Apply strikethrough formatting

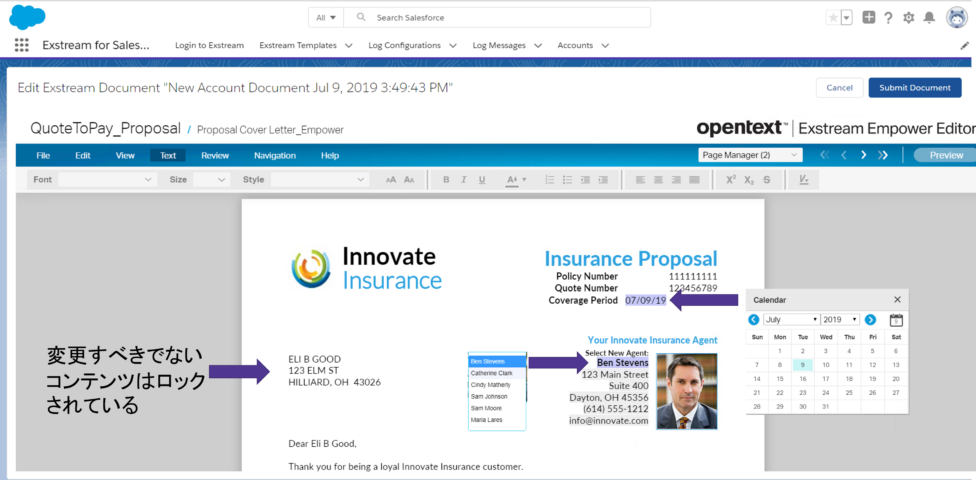click(x=767, y=180)
